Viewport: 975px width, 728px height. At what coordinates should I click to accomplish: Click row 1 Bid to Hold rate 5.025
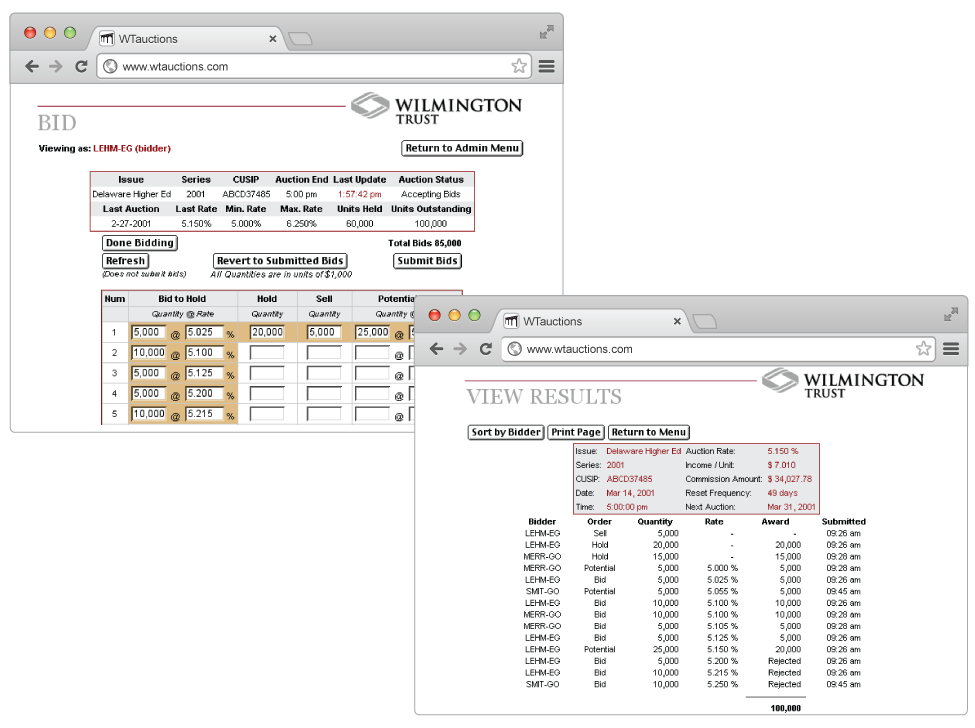pyautogui.click(x=204, y=333)
